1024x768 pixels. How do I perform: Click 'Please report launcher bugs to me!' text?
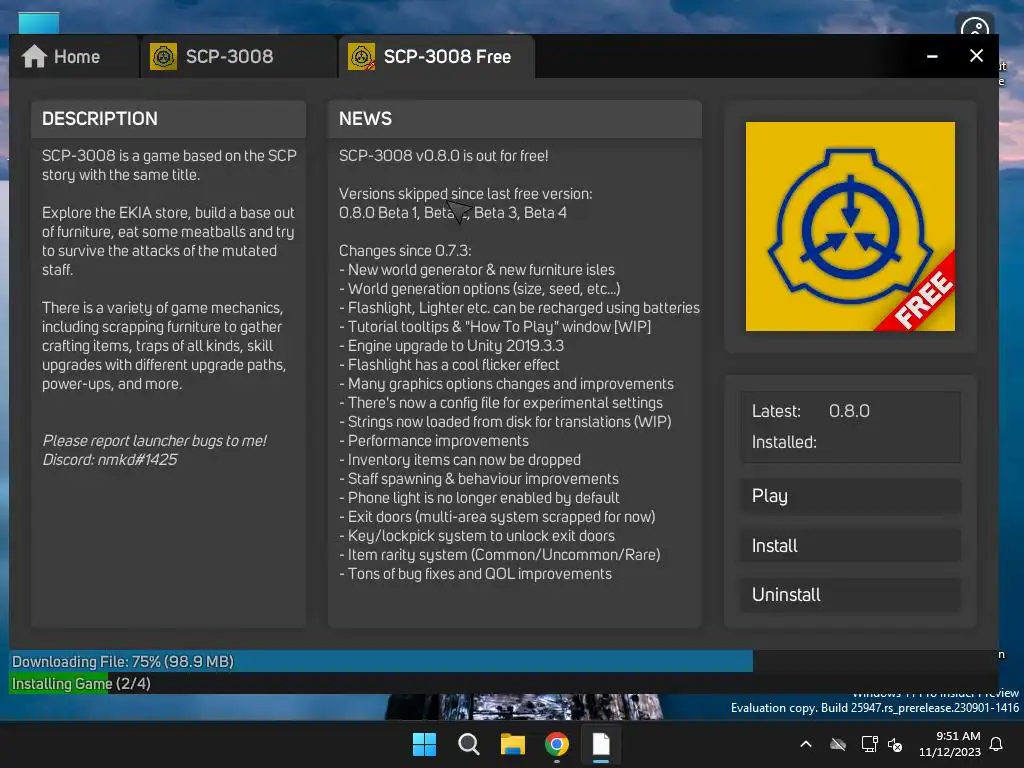[154, 441]
